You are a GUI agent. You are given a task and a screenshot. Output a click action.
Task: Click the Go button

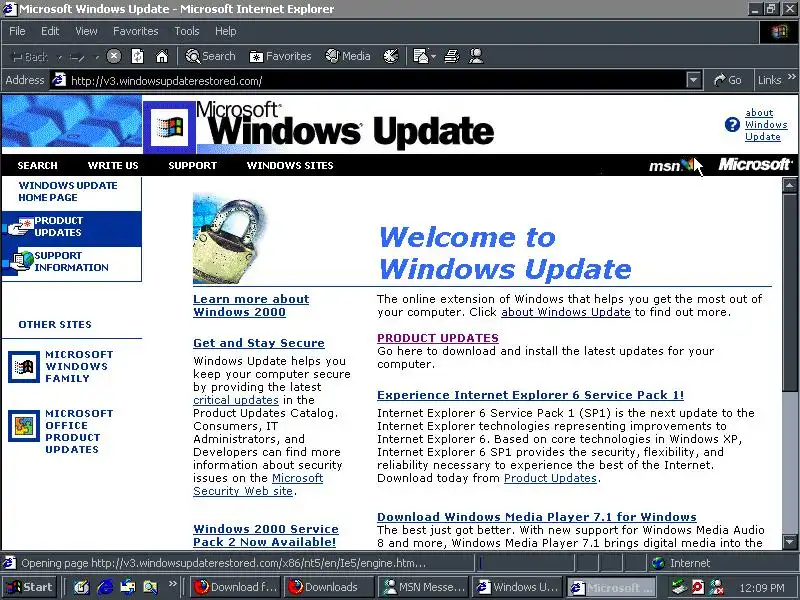point(728,80)
